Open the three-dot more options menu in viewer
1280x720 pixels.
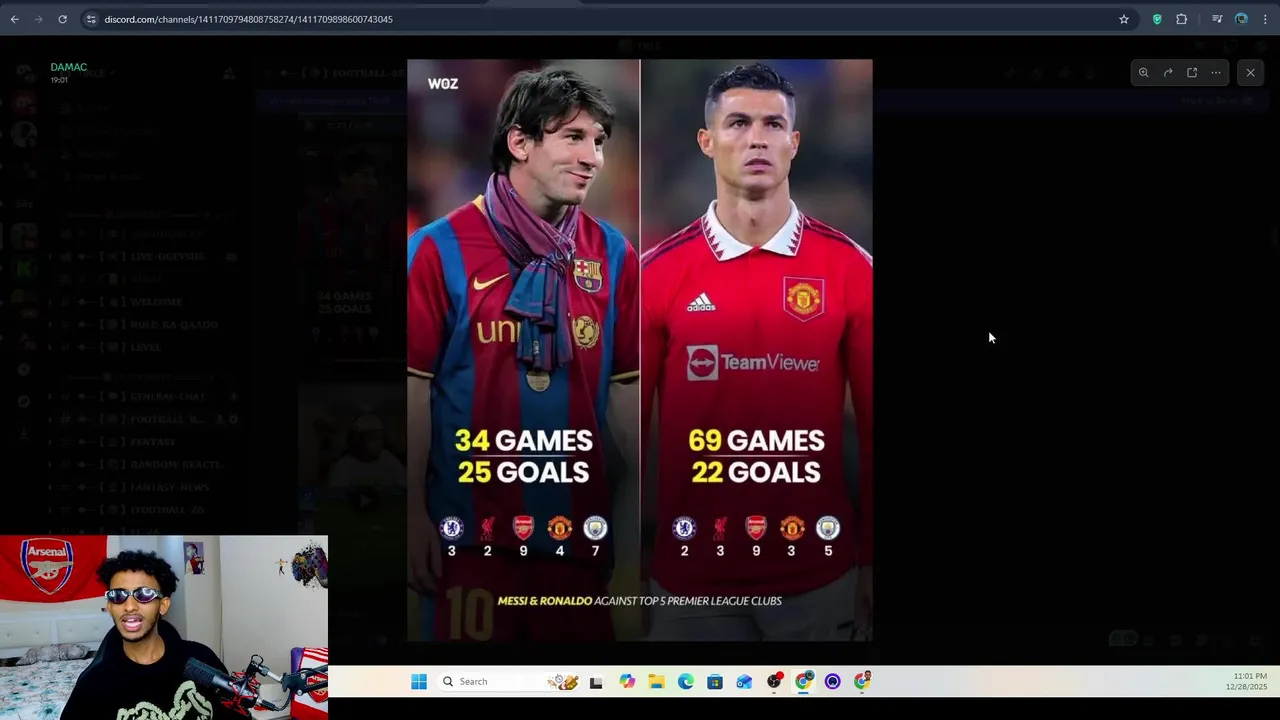click(1216, 73)
